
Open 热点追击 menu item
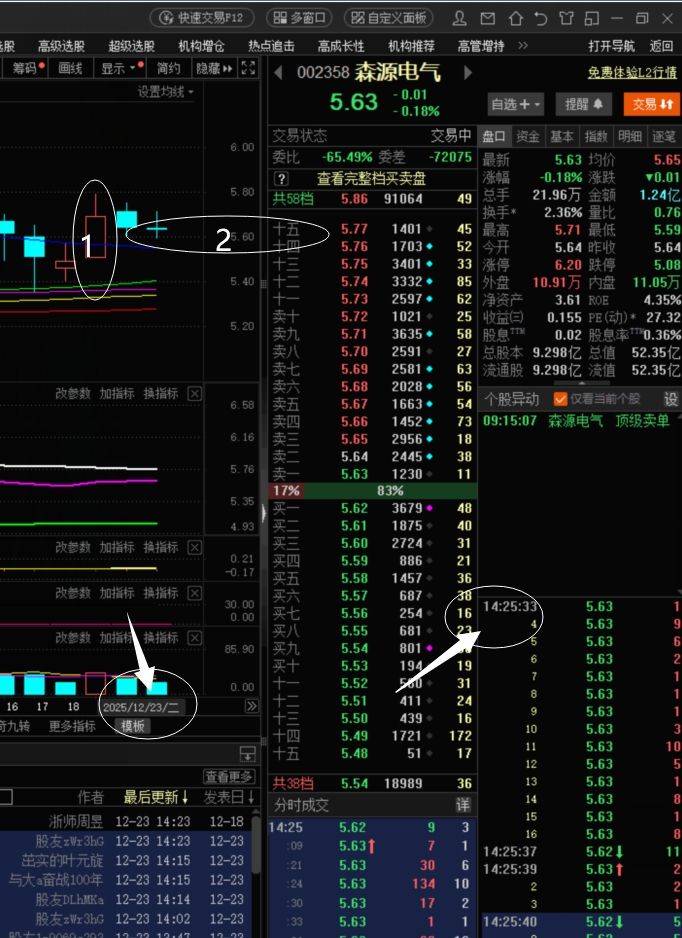coord(272,46)
